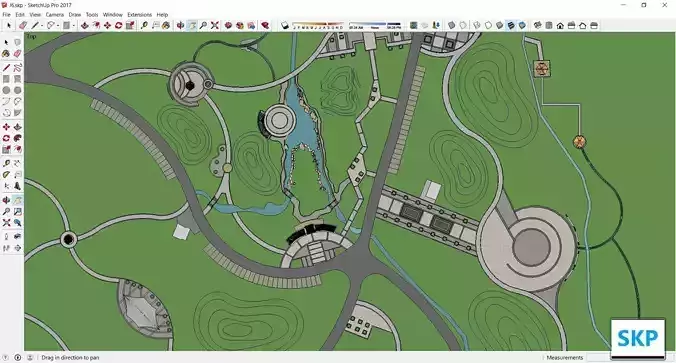Image resolution: width=676 pixels, height=363 pixels.
Task: Select the Push/Pull tool in the top toolbar
Action: click(84, 26)
